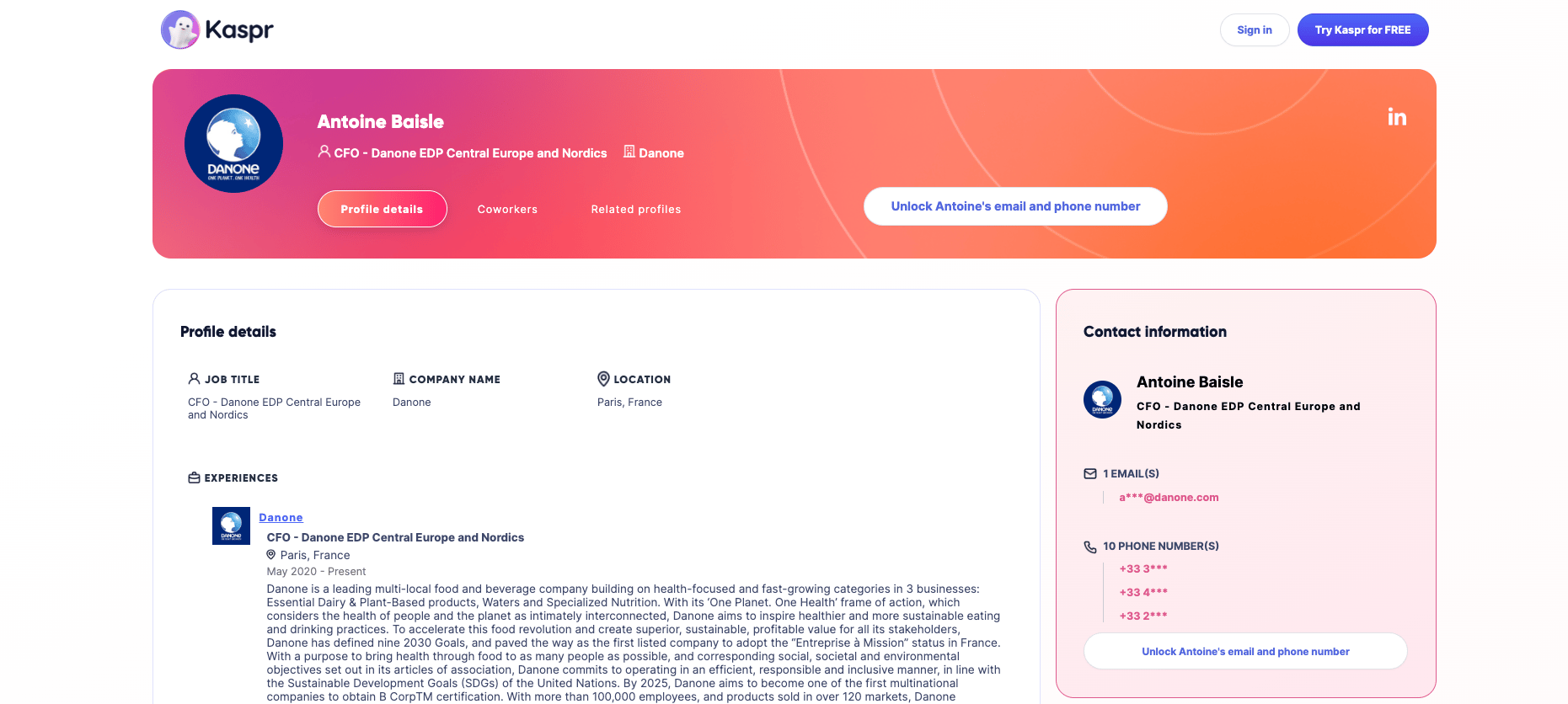
Task: Click Try Kaspr for FREE
Action: [1362, 30]
